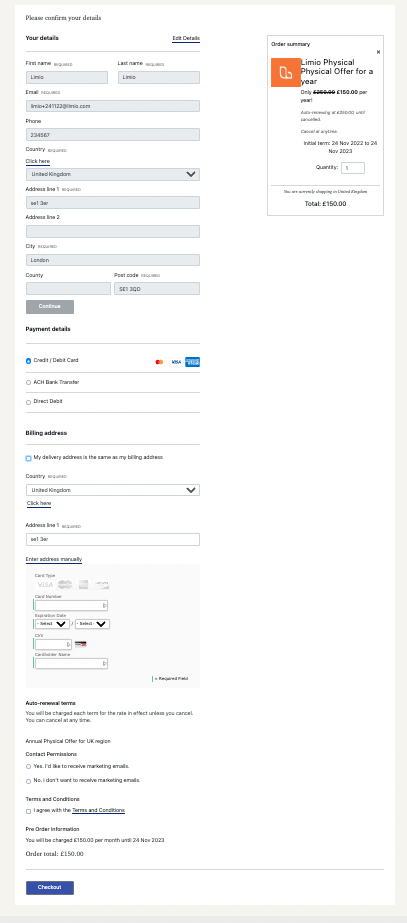Tick the Terms and Conditions agreement checkbox
407x923 pixels.
click(28, 811)
